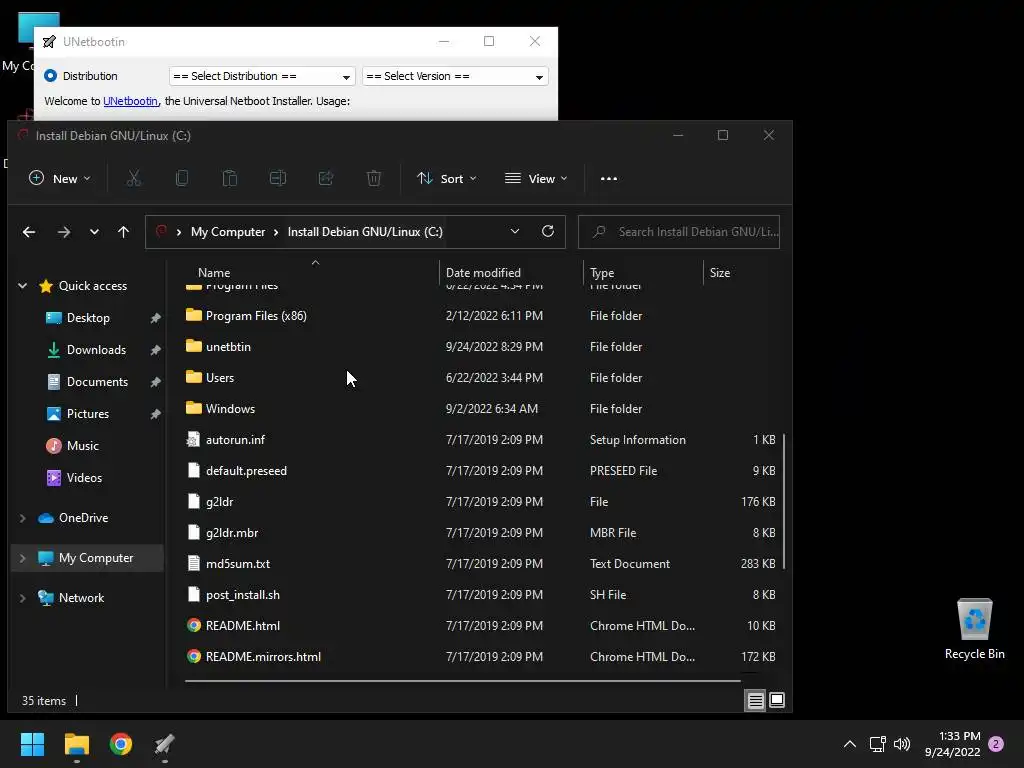1024x768 pixels.
Task: Go up one folder level
Action: tap(123, 232)
